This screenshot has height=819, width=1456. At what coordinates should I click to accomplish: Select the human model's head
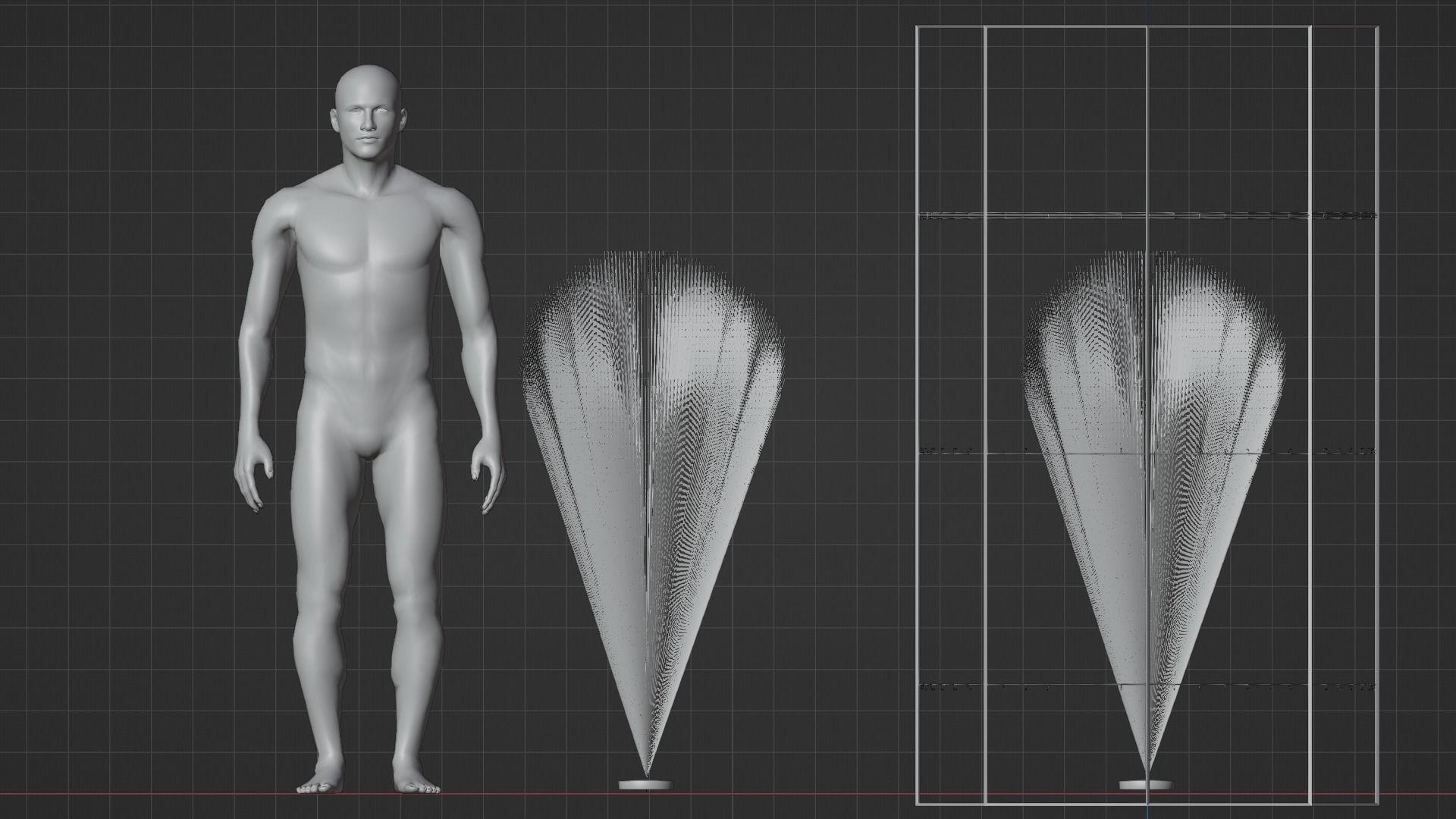pyautogui.click(x=368, y=95)
